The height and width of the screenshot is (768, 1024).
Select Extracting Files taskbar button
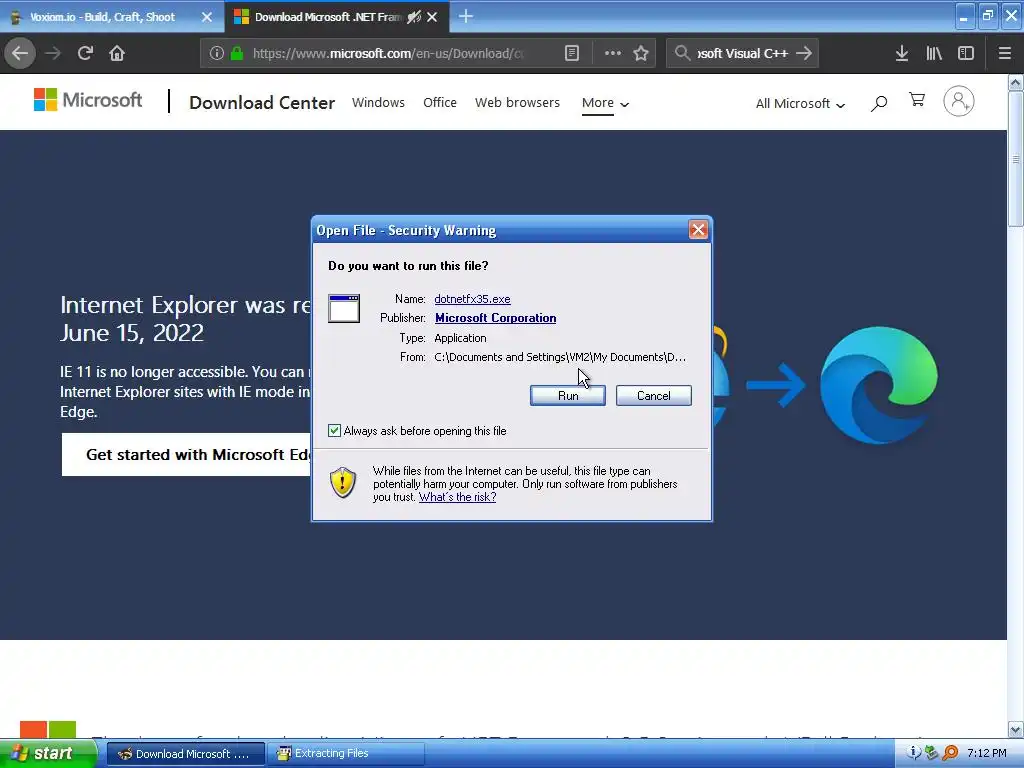coord(346,754)
